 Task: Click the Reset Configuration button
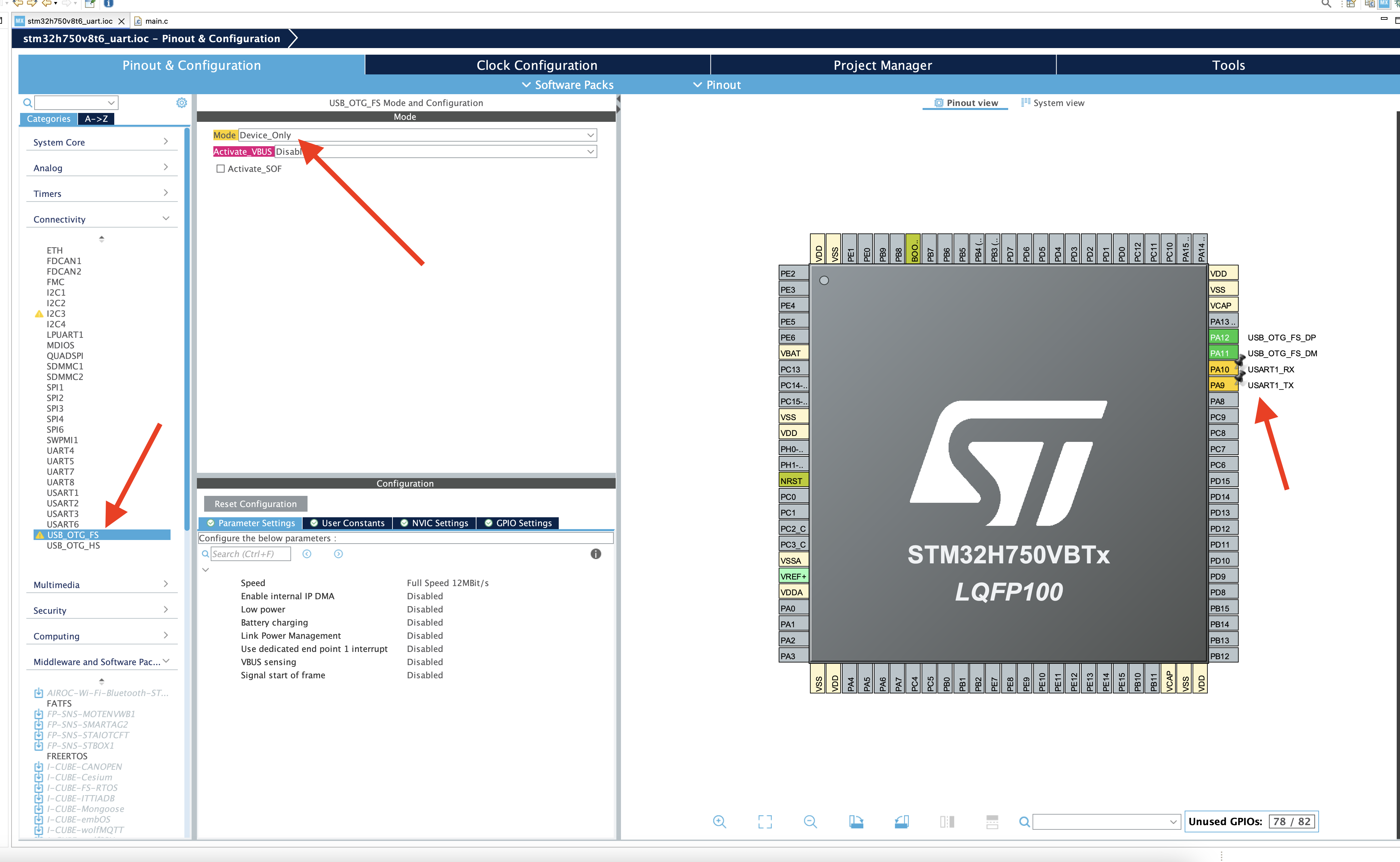coord(256,503)
